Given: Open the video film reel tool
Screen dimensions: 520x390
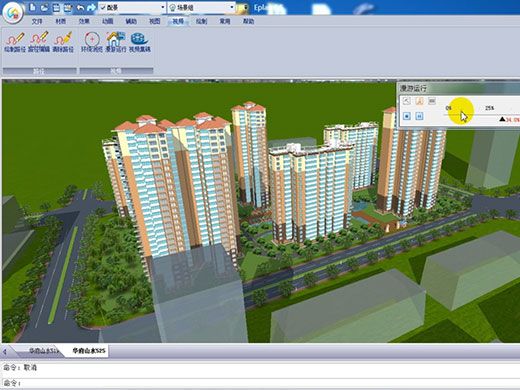Looking at the screenshot, I should [140, 42].
